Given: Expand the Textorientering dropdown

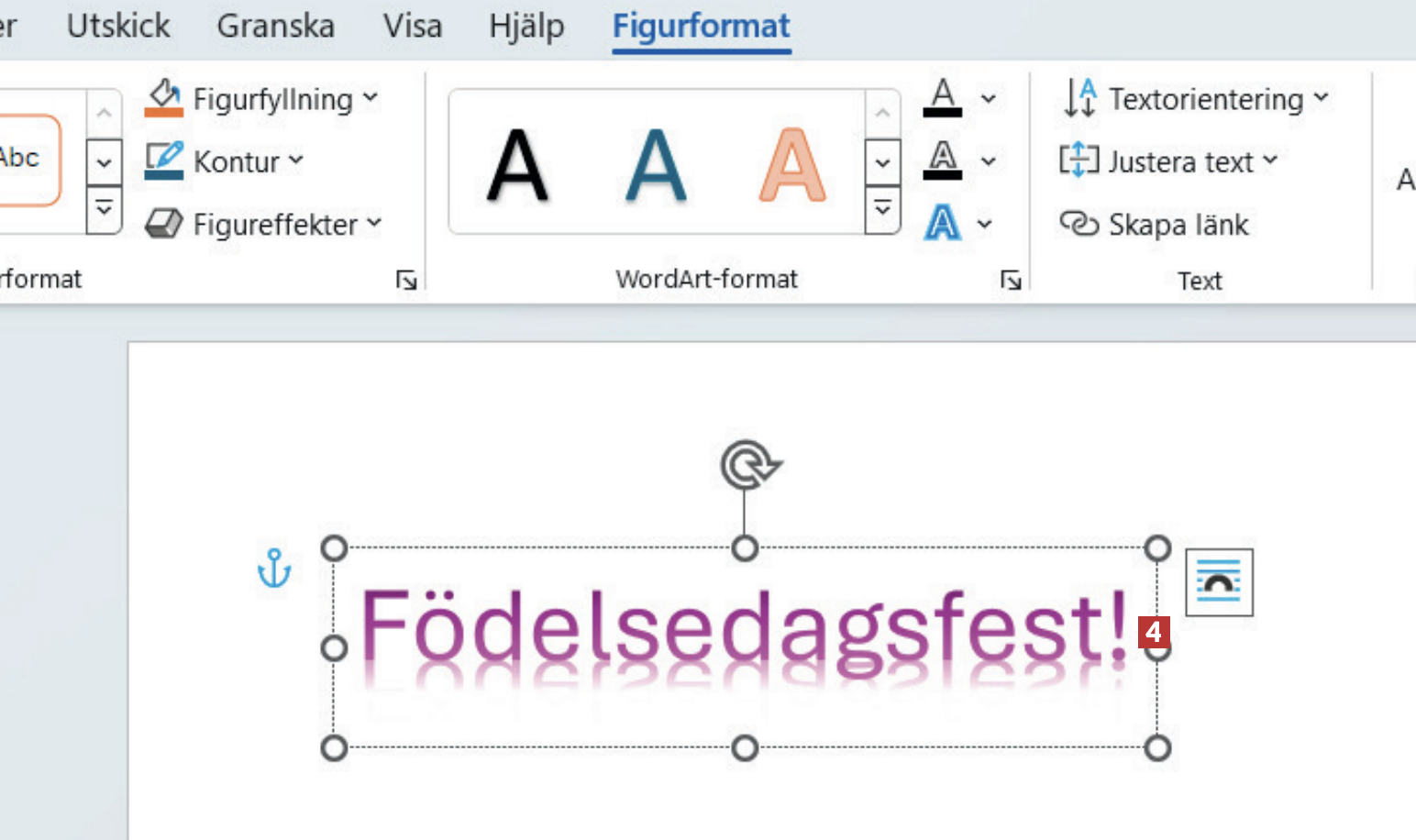Looking at the screenshot, I should click(1321, 97).
